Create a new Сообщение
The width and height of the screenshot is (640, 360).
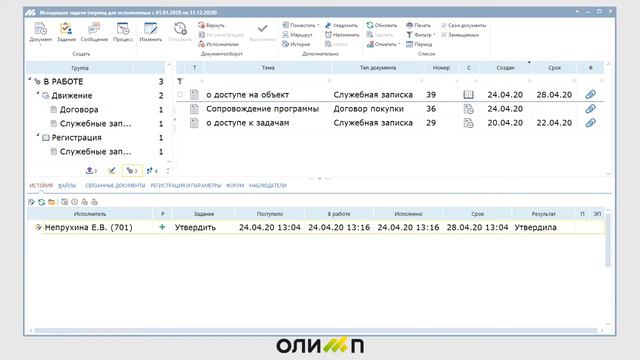[x=94, y=32]
